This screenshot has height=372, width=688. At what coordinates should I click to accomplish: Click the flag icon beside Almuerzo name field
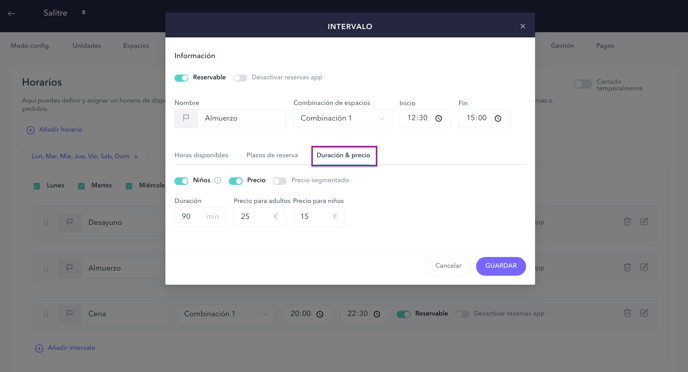(x=186, y=118)
